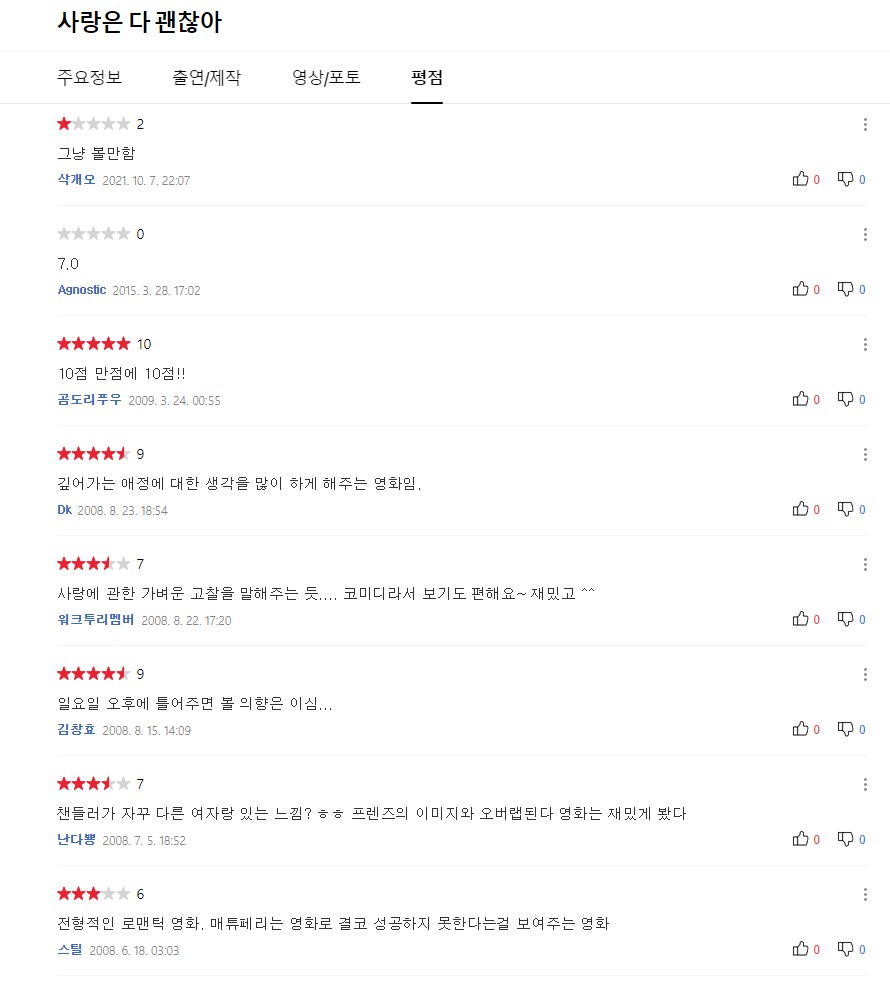Dislike 스틸's review

coord(845,949)
